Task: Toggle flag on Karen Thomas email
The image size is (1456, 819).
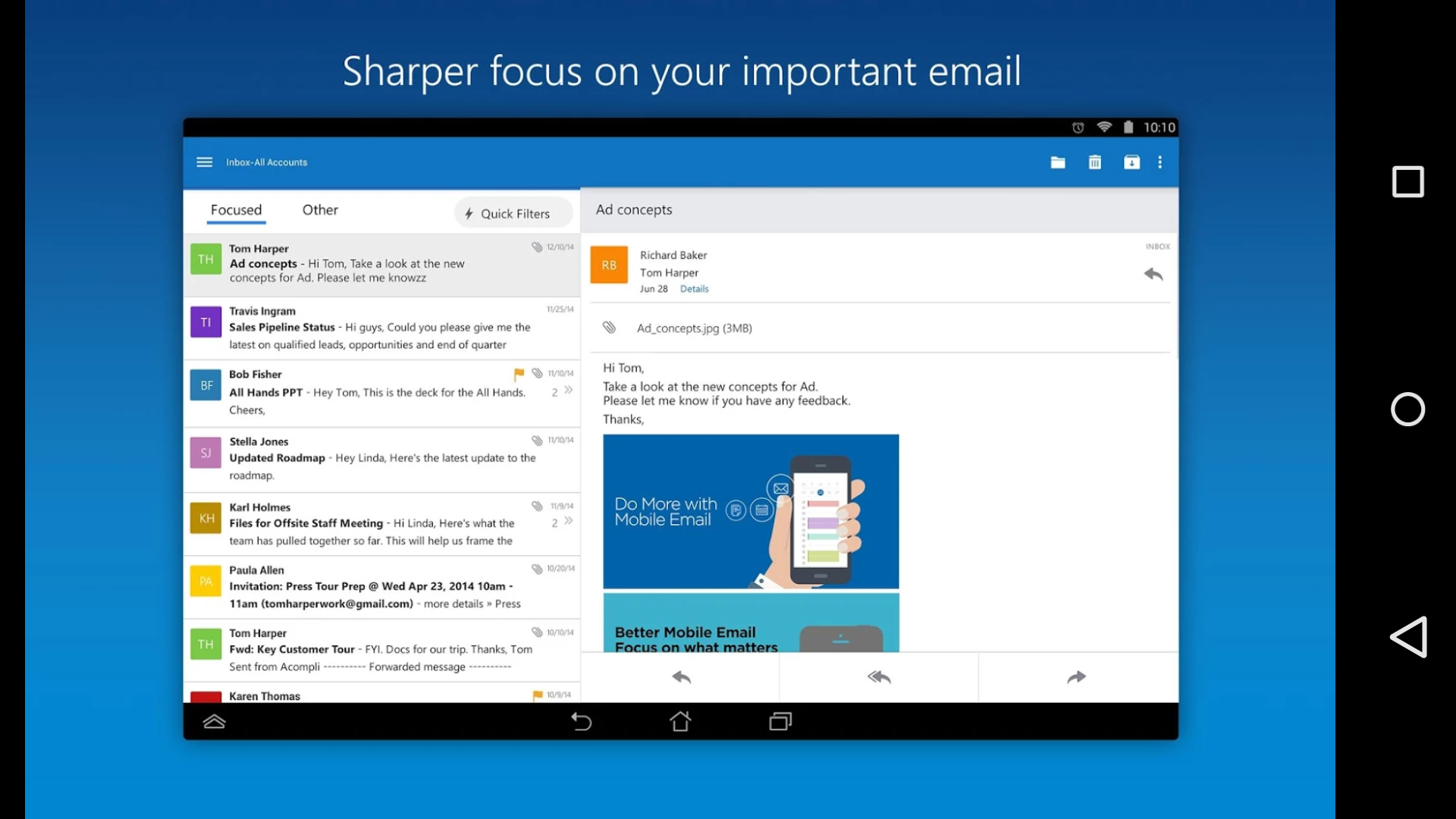Action: point(538,695)
